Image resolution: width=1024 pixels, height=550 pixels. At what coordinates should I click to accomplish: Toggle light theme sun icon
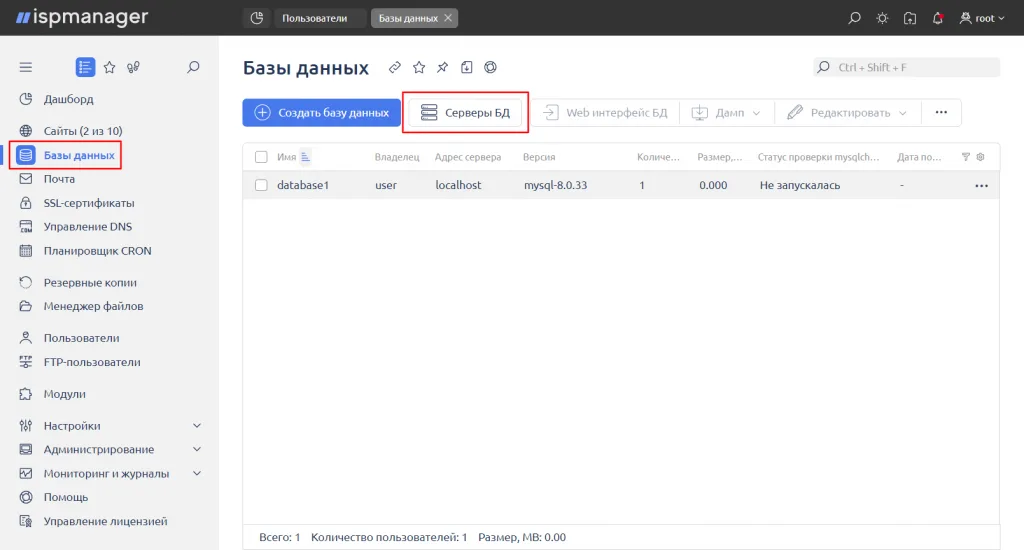(882, 18)
